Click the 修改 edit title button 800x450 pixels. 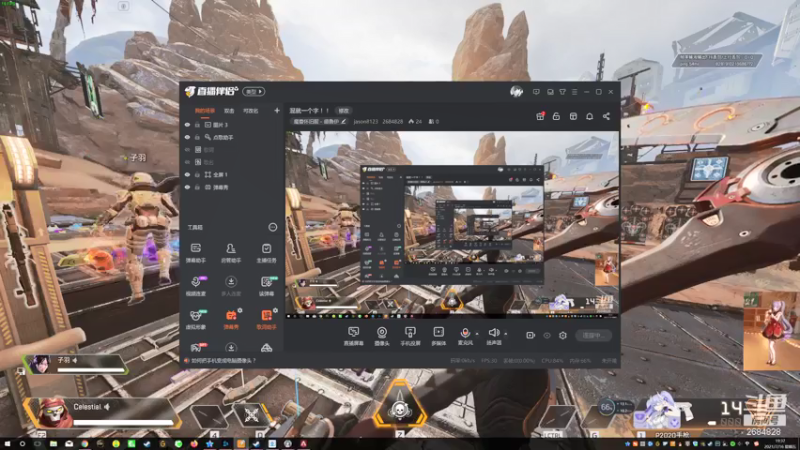(343, 111)
